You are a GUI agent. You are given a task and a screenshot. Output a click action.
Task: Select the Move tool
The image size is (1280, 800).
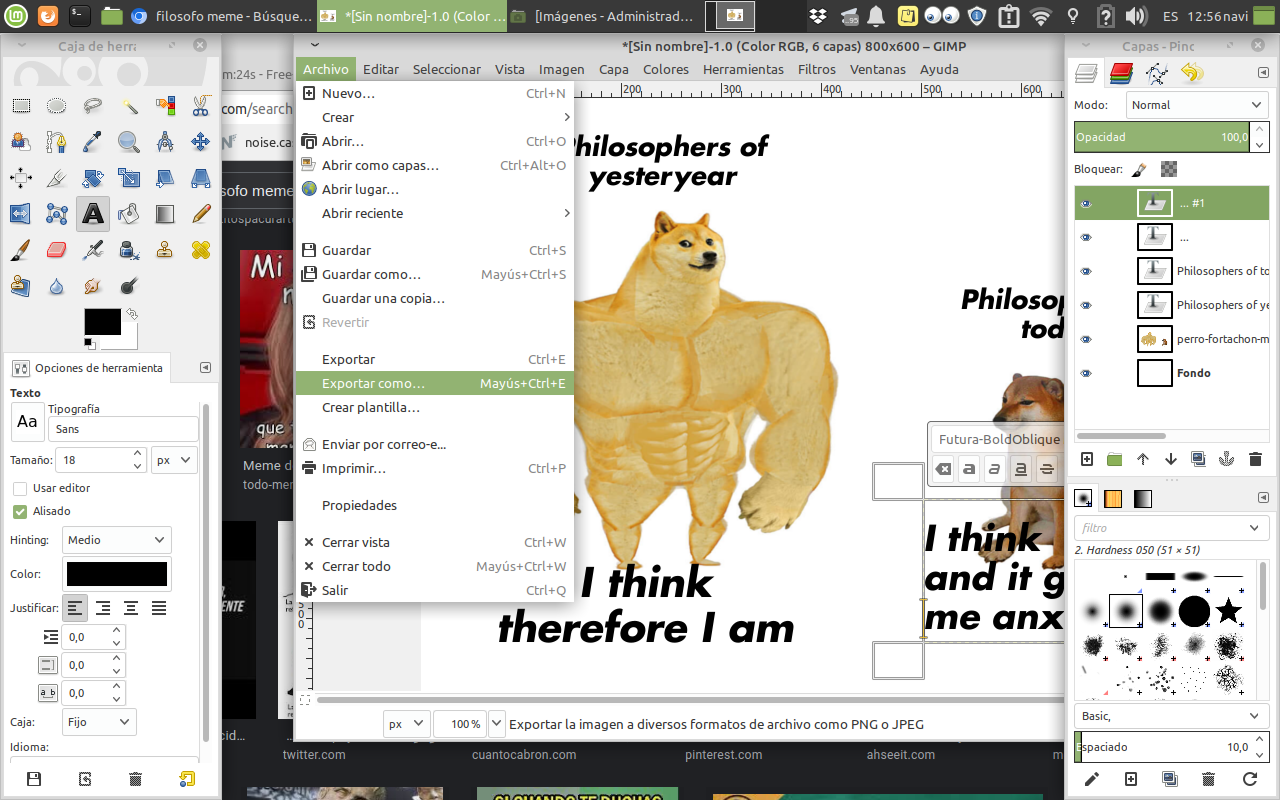click(201, 142)
